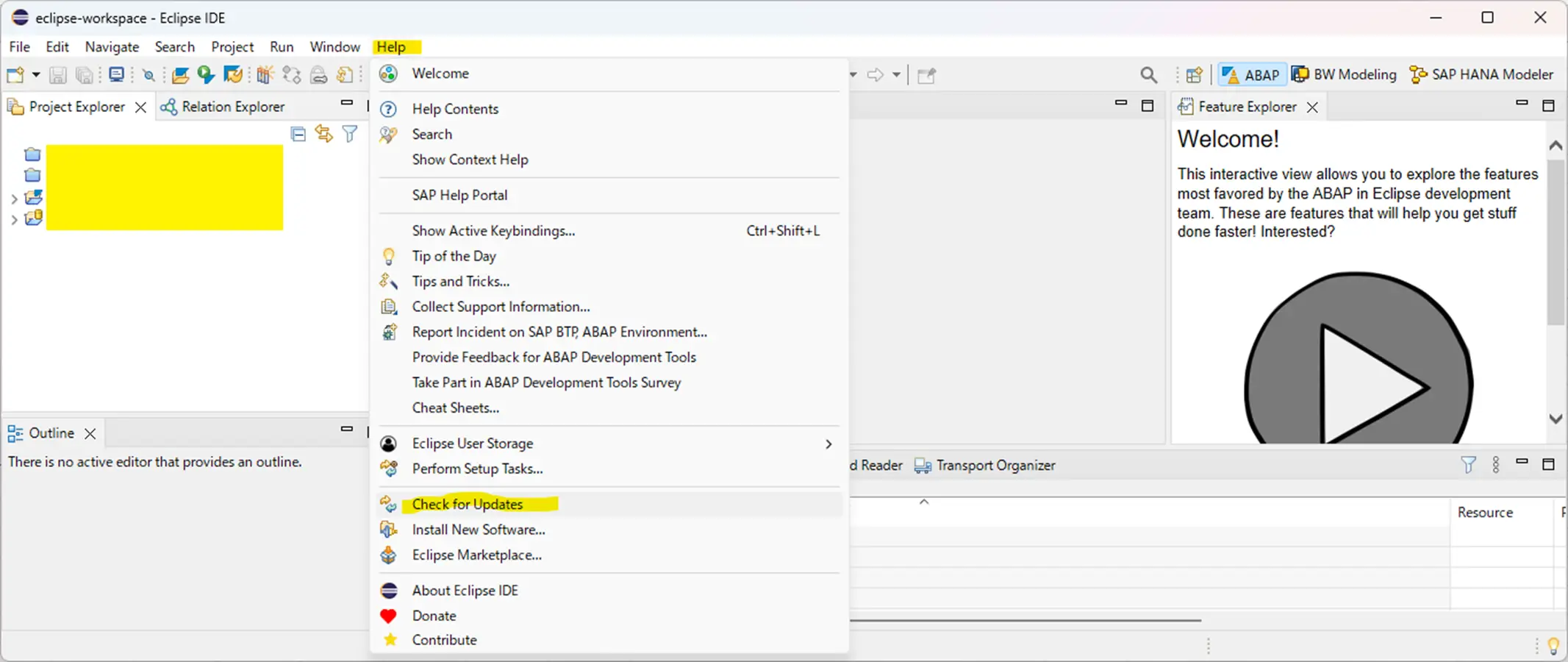
Task: Click the Donate heart menu item
Action: (610, 616)
